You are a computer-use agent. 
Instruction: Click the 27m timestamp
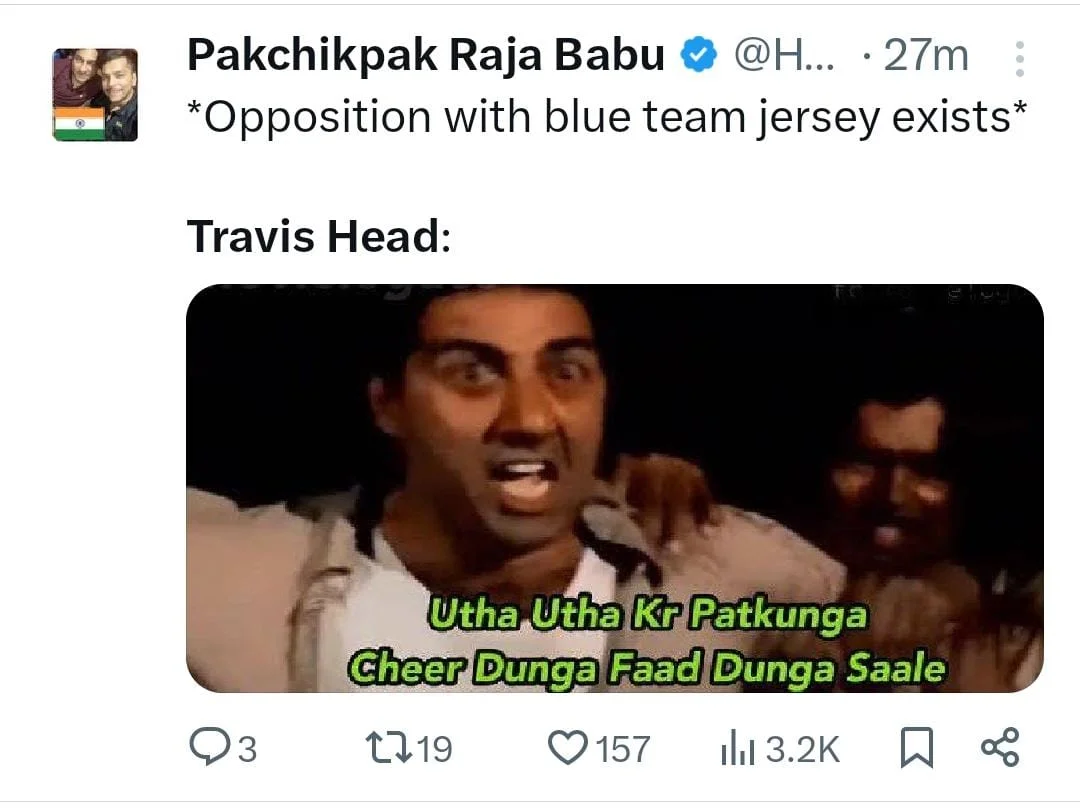coord(926,55)
